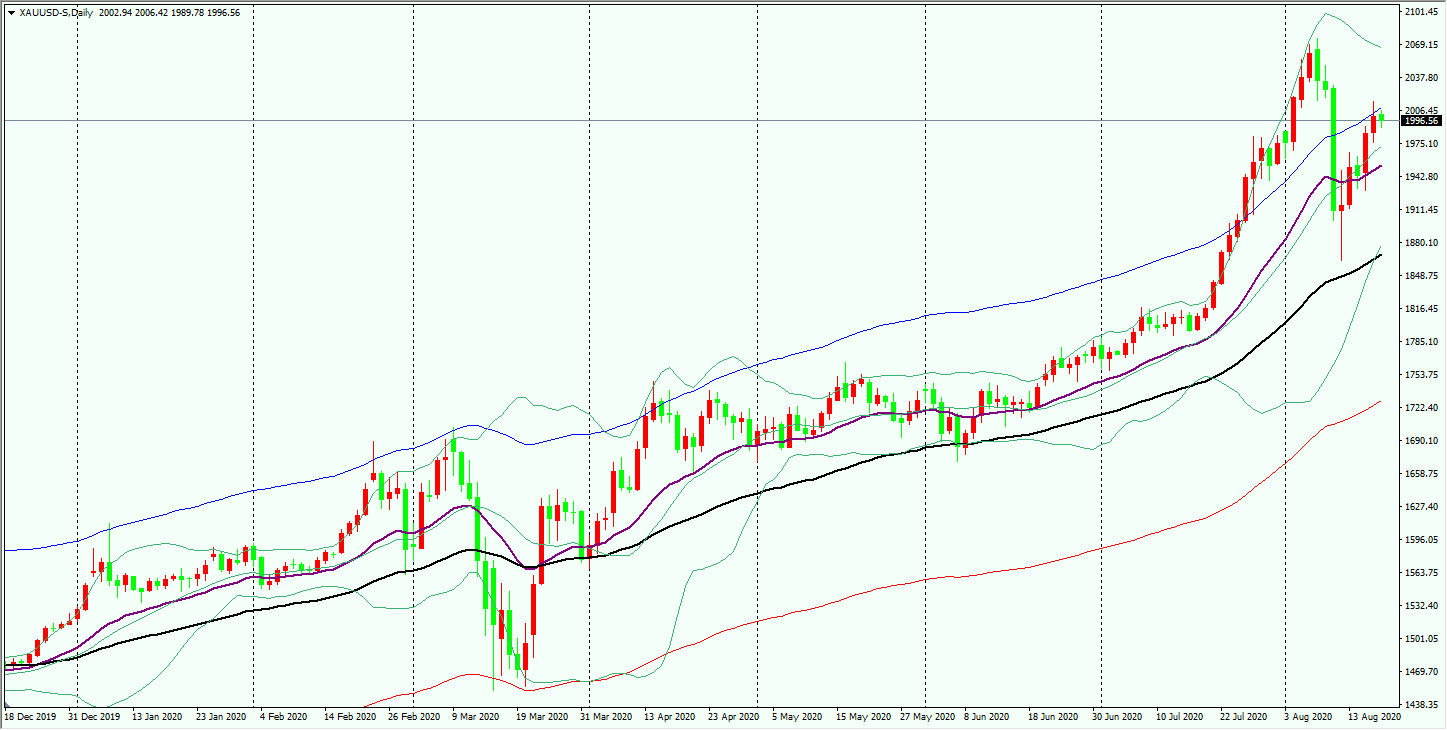Click the 2006.45 price axis label
This screenshot has width=1447, height=730.
1422,111
